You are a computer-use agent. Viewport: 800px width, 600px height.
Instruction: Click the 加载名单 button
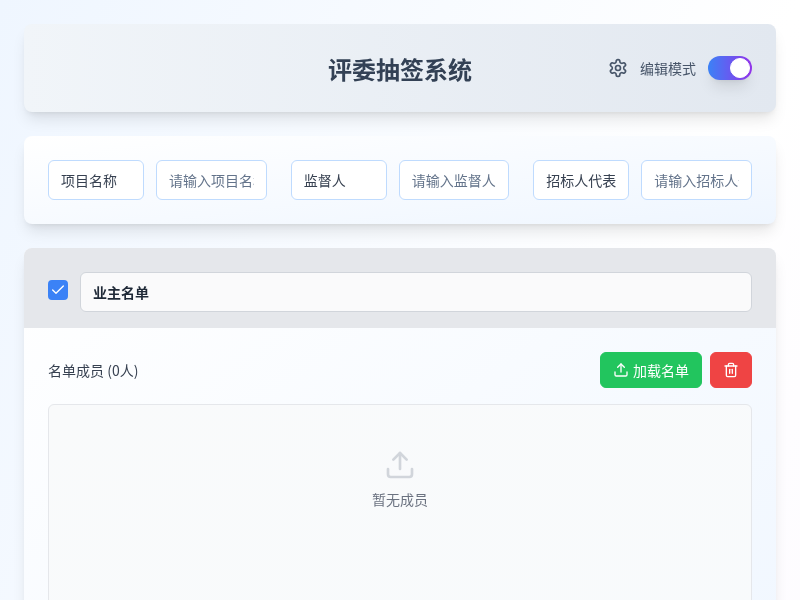point(651,370)
